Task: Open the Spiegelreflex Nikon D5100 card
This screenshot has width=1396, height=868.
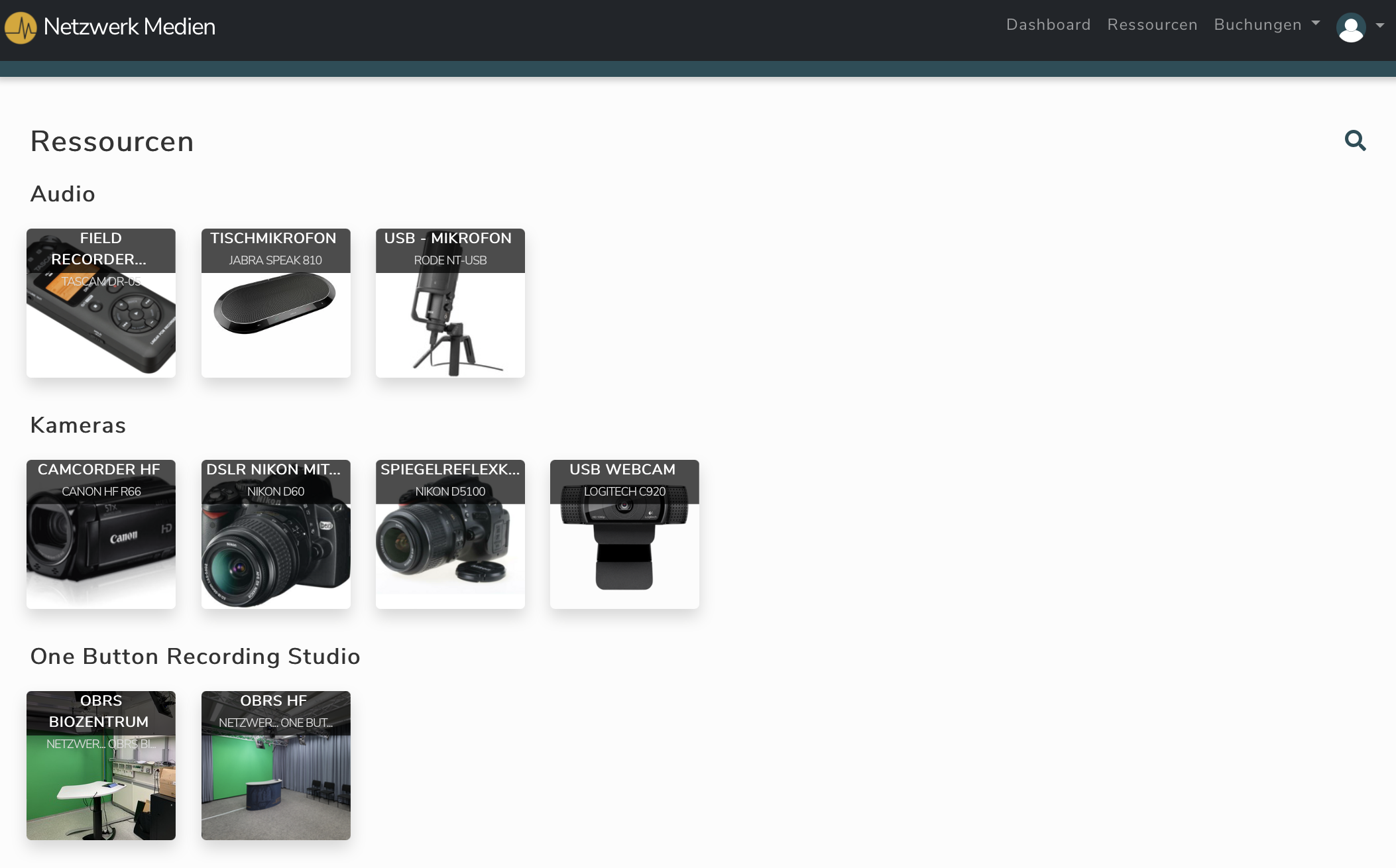Action: coord(450,534)
